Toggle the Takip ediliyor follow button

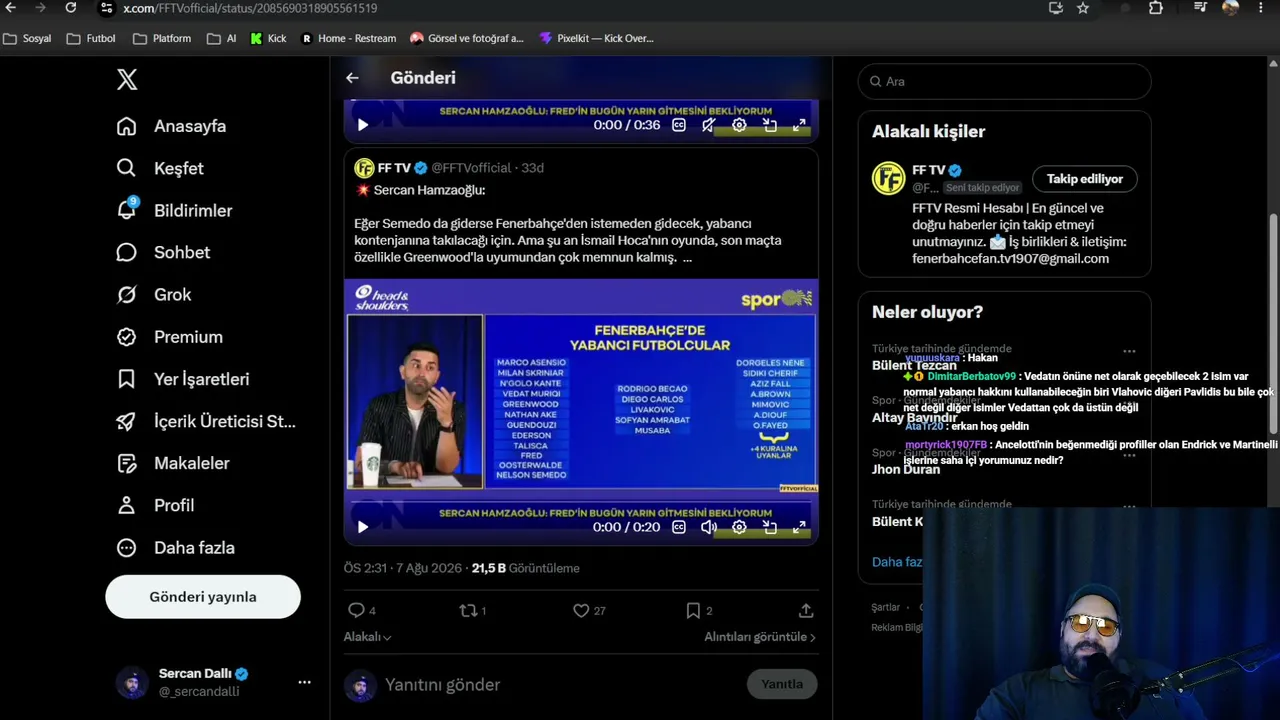[x=1085, y=179]
